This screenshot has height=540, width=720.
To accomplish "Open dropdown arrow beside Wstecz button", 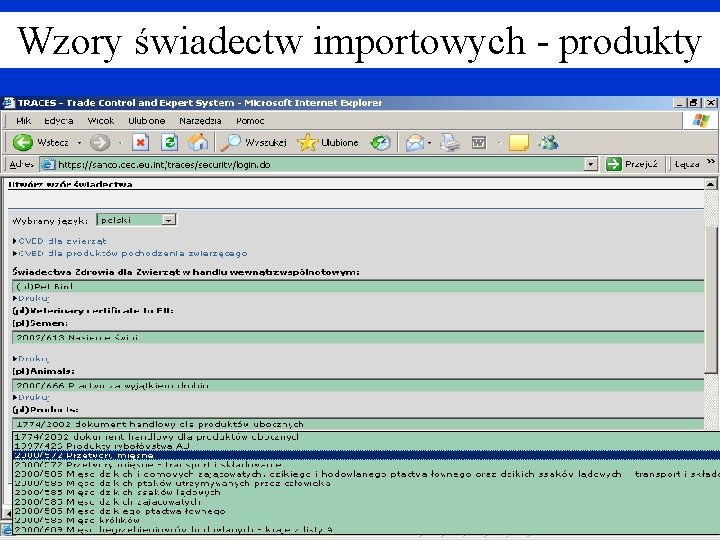I will (x=79, y=143).
